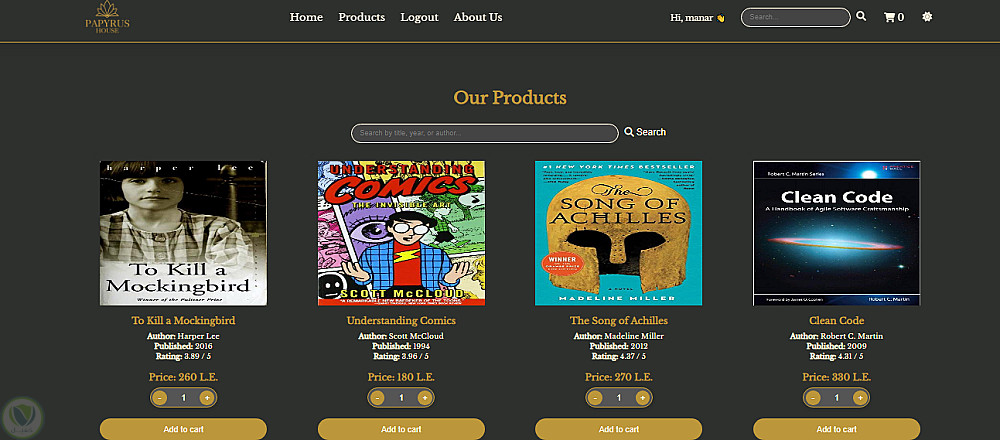The width and height of the screenshot is (1000, 440).
Task: Open the Clean Code book cover
Action: tap(837, 233)
